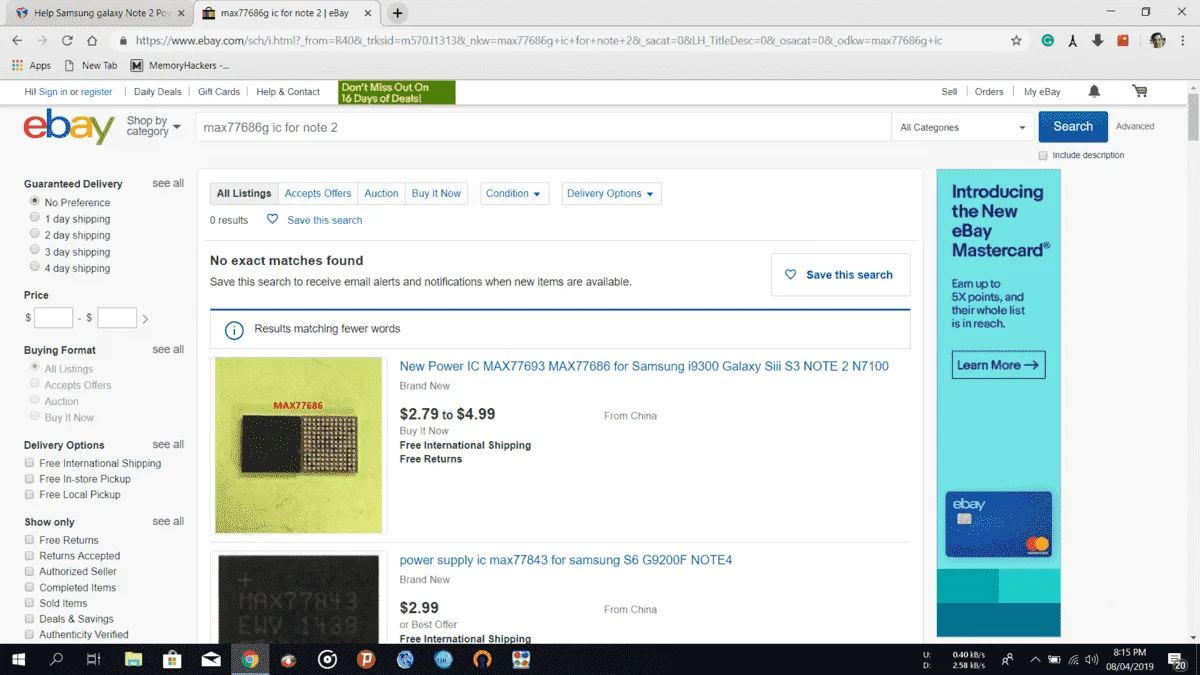1200x675 pixels.
Task: Open a new browser tab with plus
Action: [398, 13]
